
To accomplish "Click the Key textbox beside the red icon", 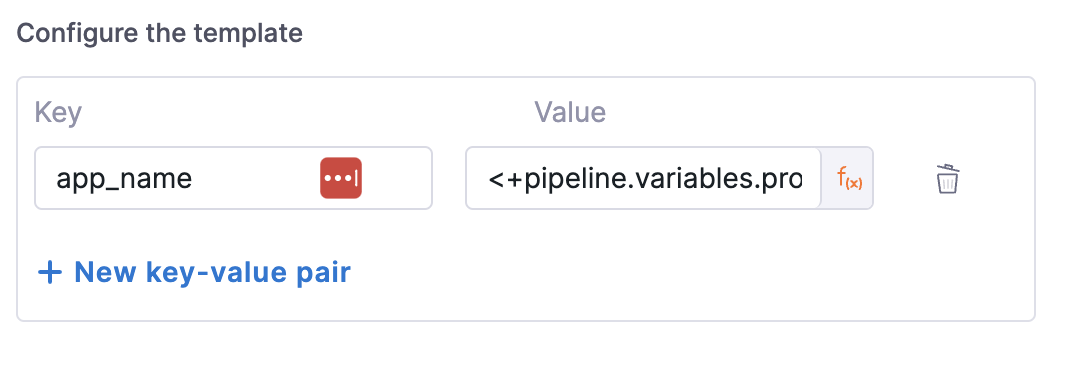I will [x=234, y=179].
